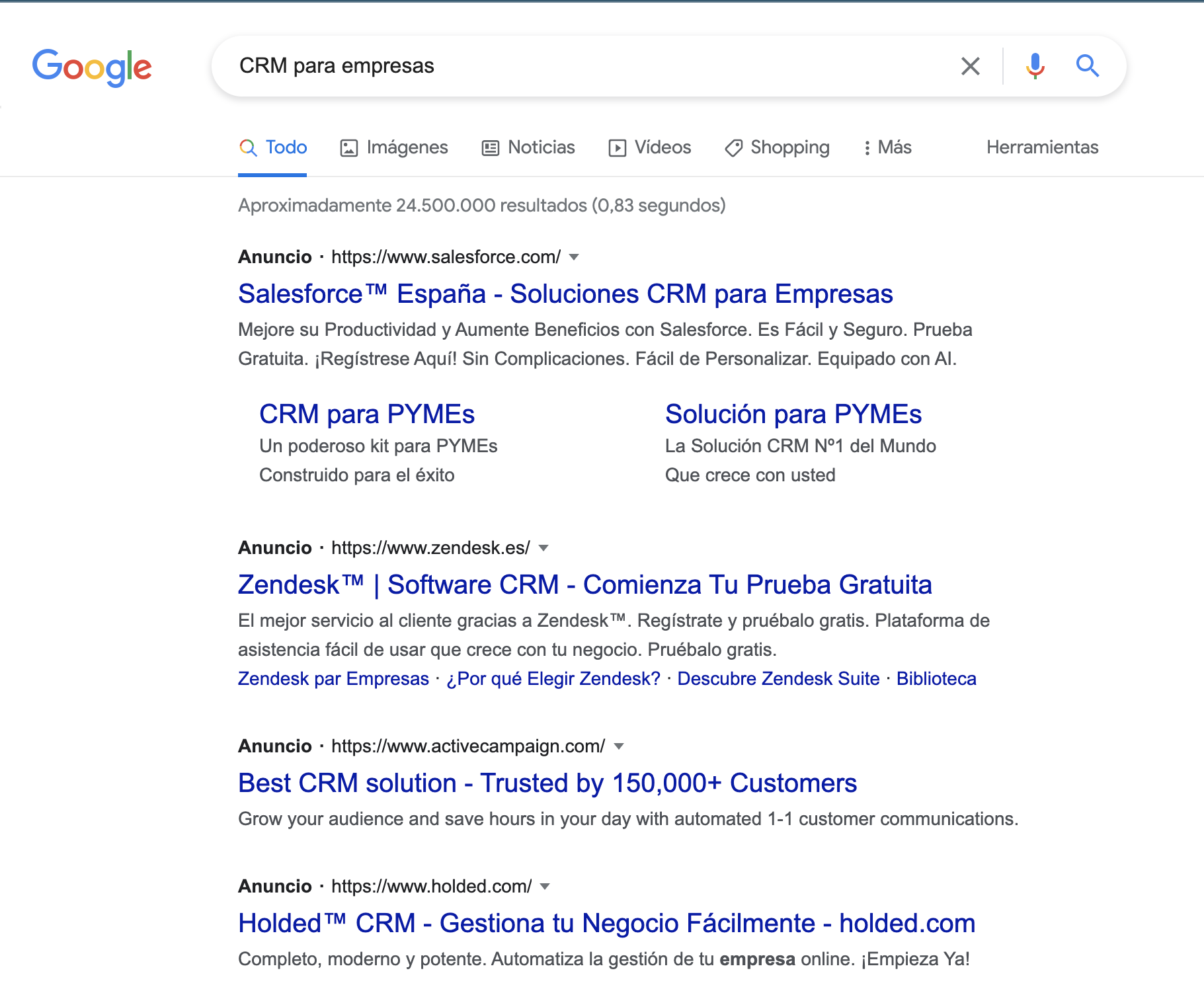Image resolution: width=1204 pixels, height=995 pixels.
Task: Expand the Más menu
Action: click(887, 147)
